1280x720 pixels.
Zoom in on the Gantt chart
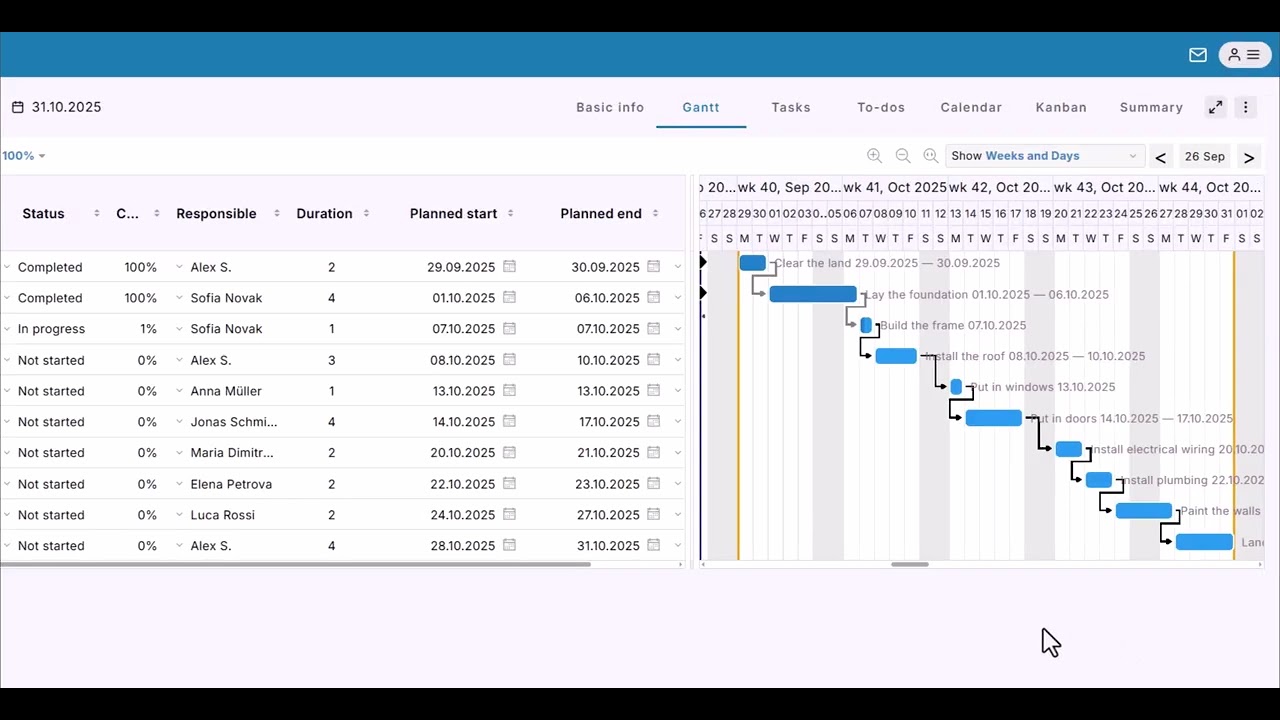874,156
